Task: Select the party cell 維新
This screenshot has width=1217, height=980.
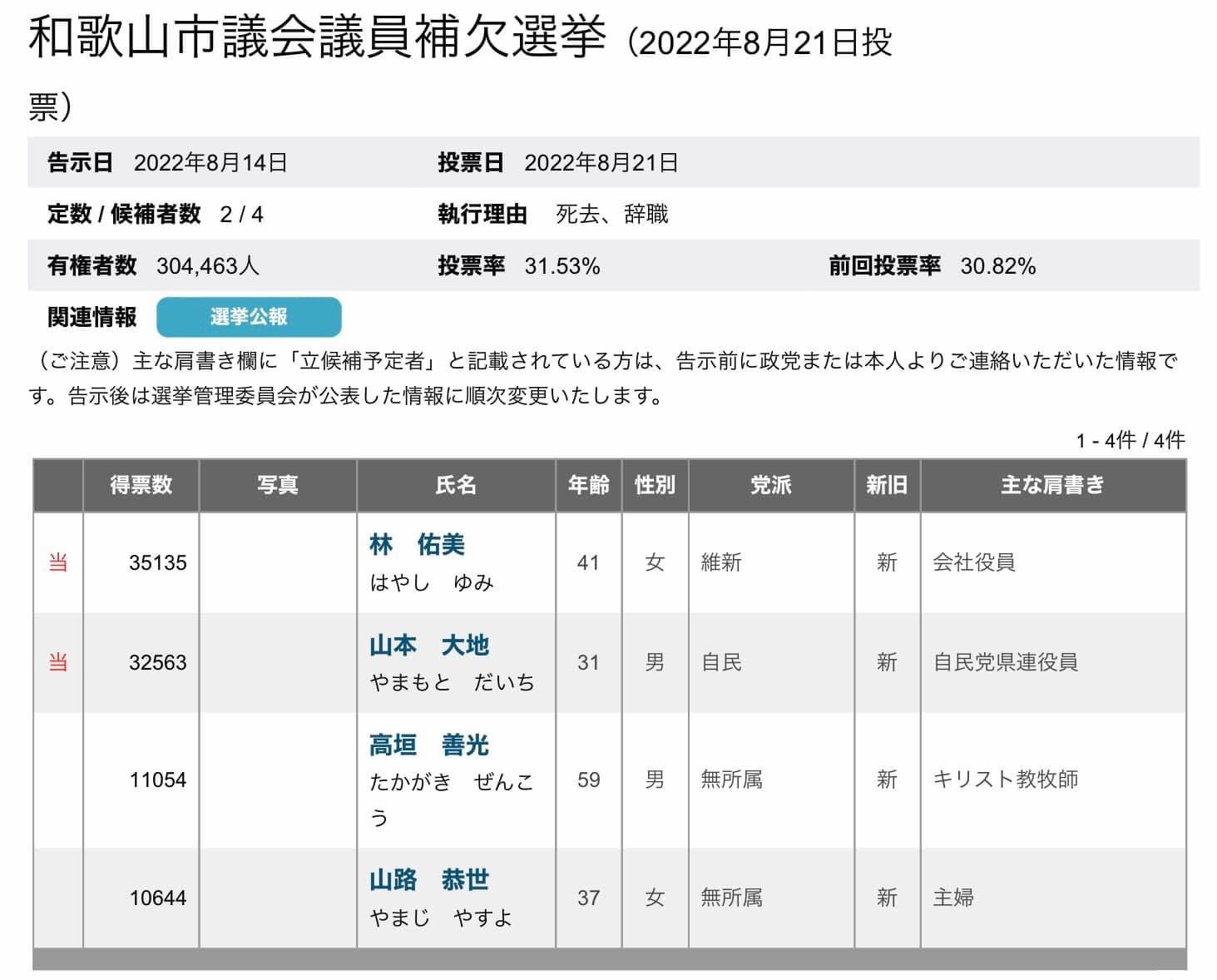Action: click(x=721, y=563)
